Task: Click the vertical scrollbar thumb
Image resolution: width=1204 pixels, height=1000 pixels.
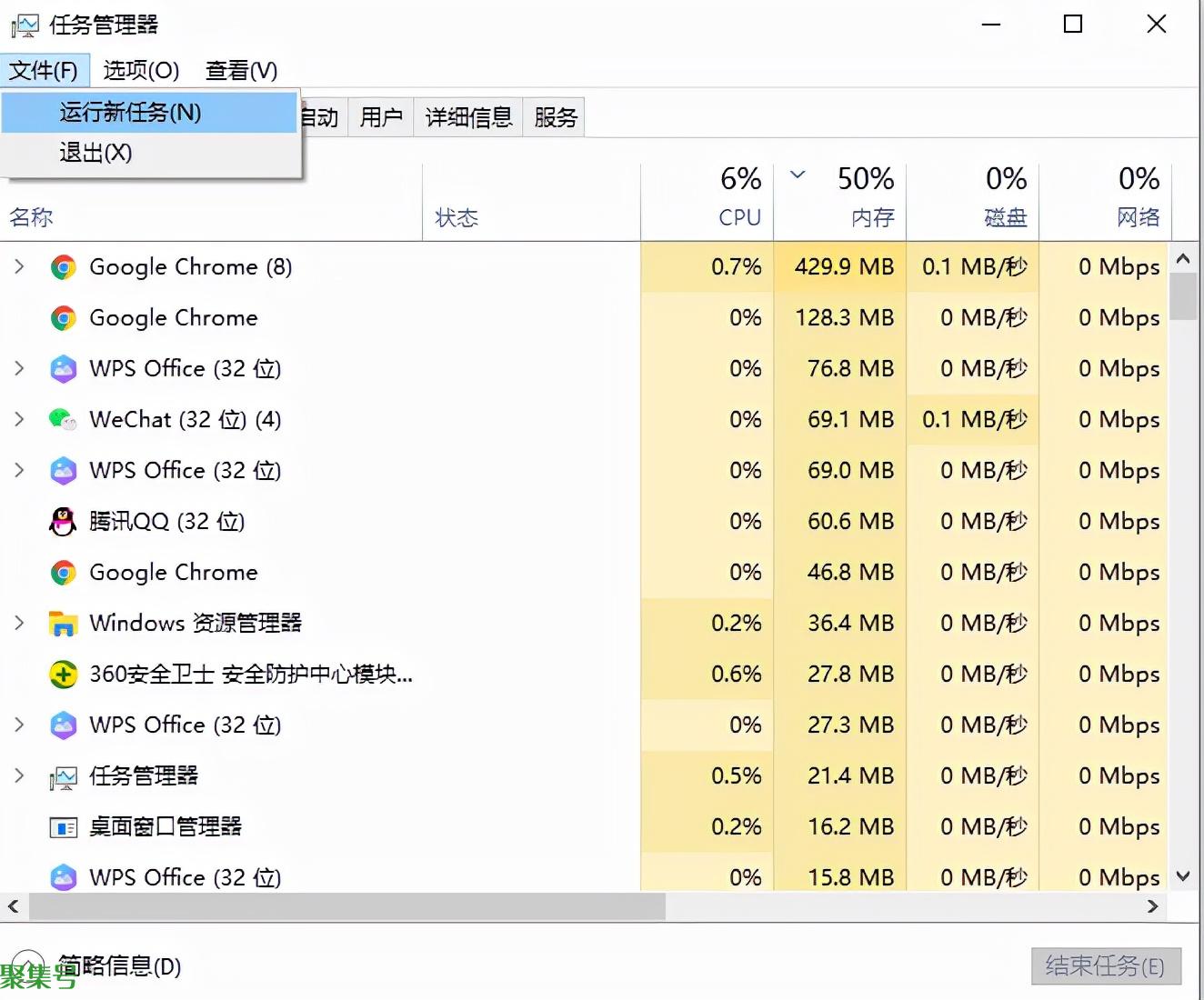Action: [x=1183, y=296]
